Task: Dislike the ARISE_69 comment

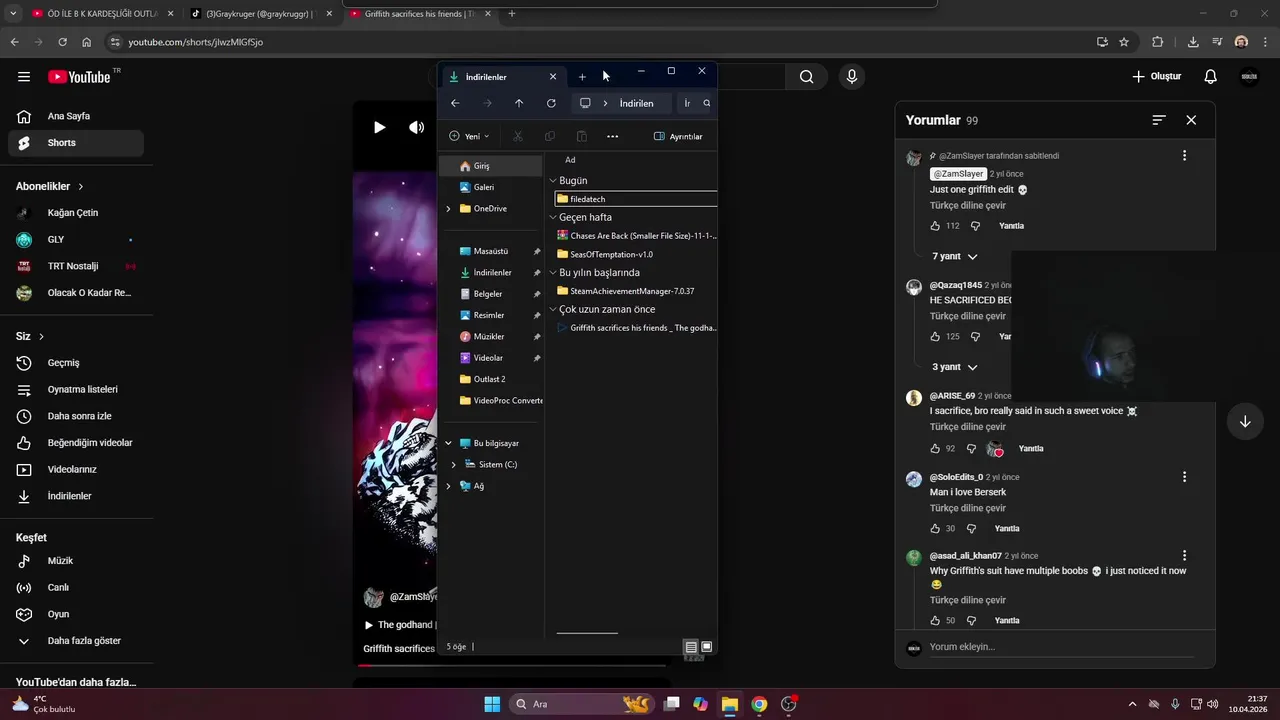Action: [x=970, y=449]
